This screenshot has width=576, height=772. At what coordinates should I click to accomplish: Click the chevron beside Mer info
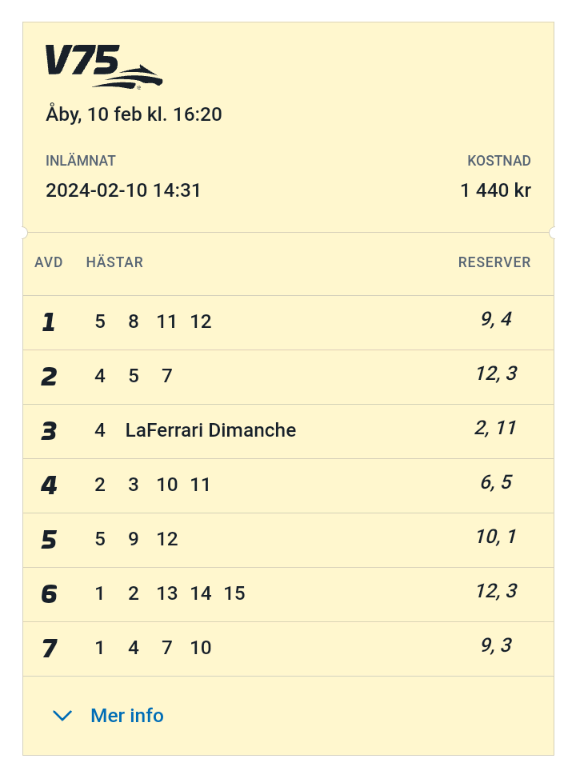[x=63, y=715]
